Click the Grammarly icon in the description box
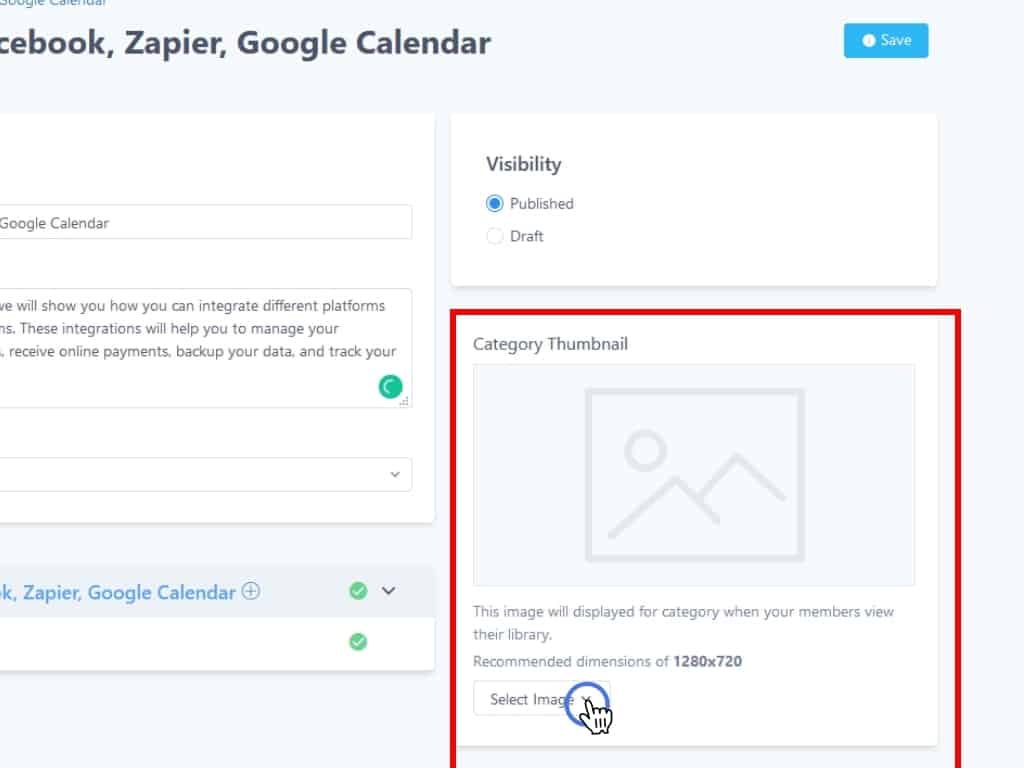 [x=390, y=387]
